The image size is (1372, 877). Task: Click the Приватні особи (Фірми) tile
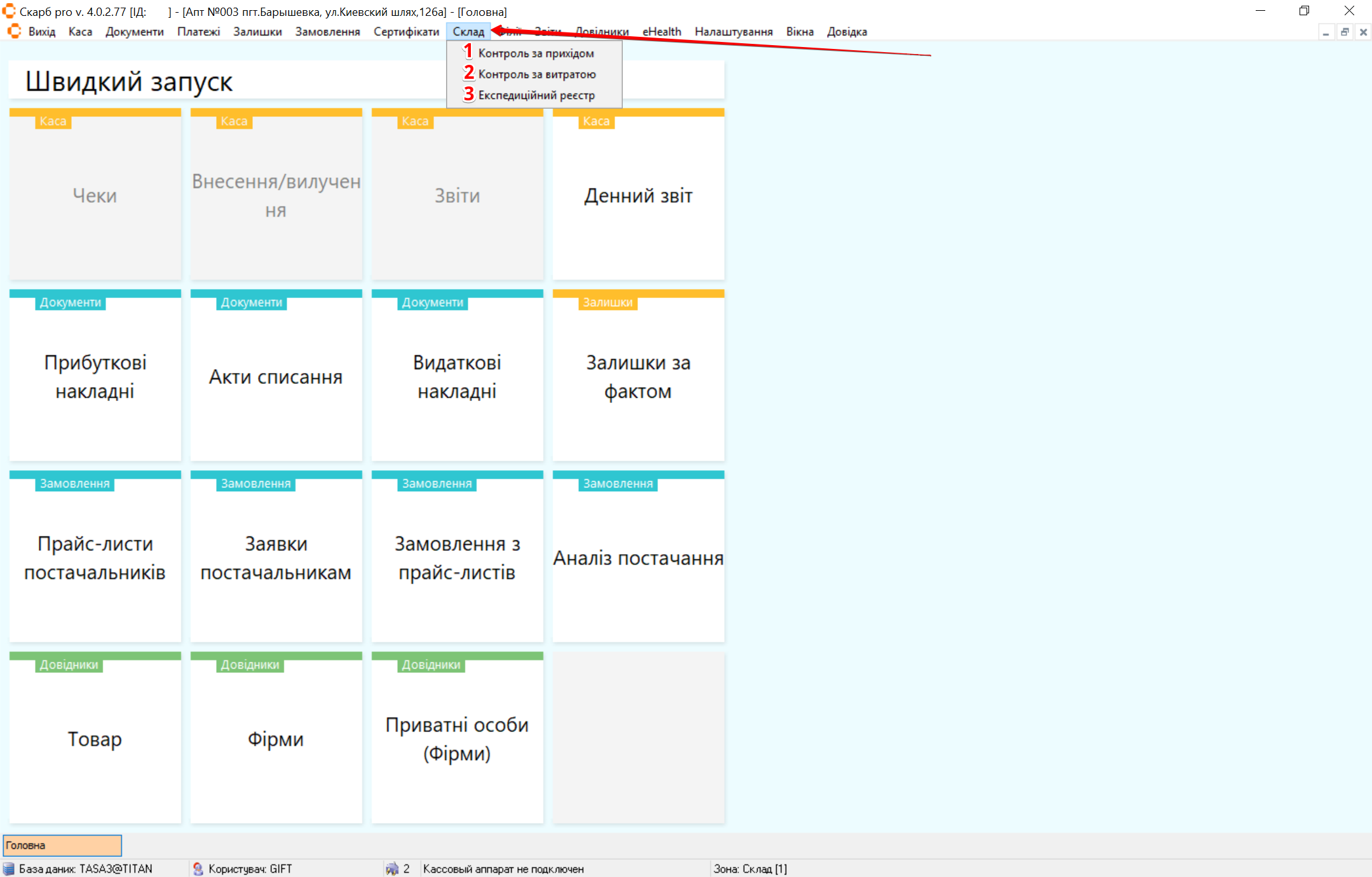click(x=457, y=738)
